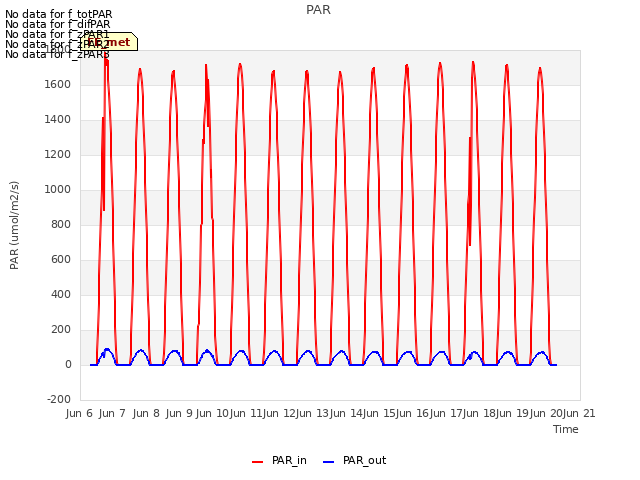Screen dimensions: 640x480
Task: Click the 'No data for f_totPAR' message
Action: pyautogui.click(x=58, y=14)
